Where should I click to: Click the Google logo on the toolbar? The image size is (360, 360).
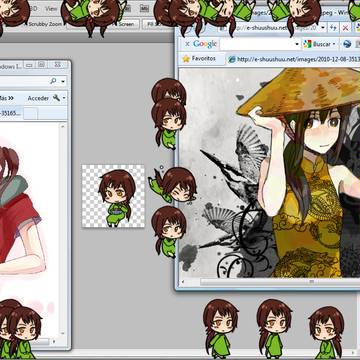(205, 44)
